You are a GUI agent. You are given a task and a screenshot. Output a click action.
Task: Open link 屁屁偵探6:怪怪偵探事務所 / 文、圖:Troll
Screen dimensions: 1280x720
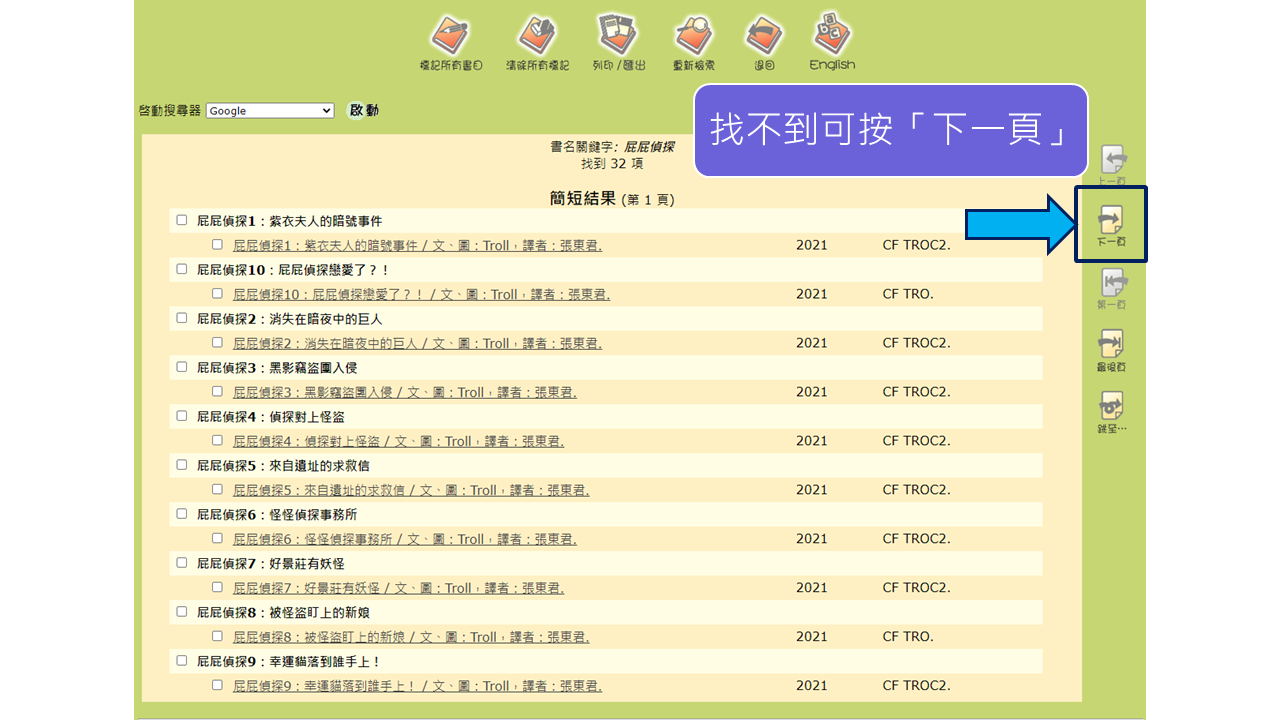(x=405, y=539)
